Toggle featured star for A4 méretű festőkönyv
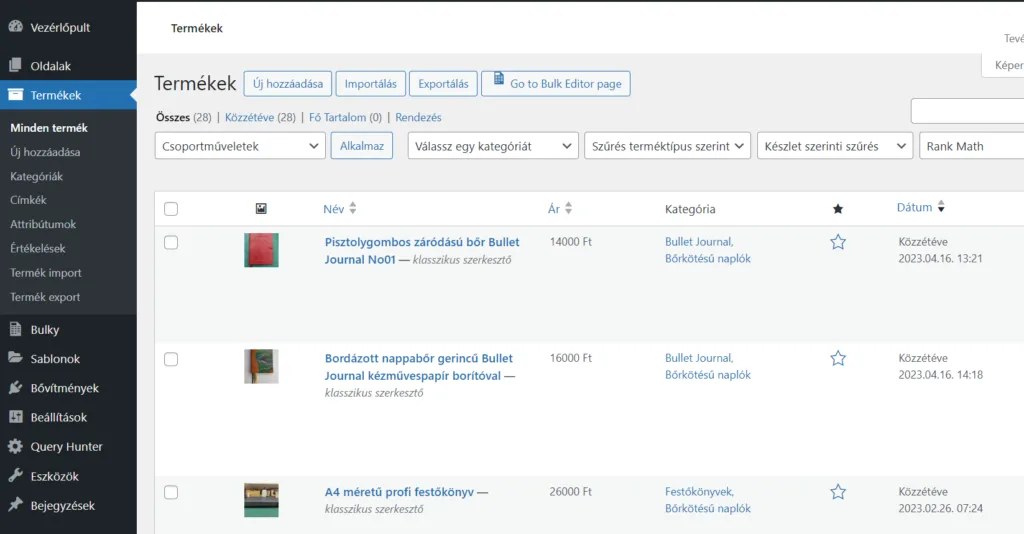Image resolution: width=1024 pixels, height=534 pixels. 838,492
